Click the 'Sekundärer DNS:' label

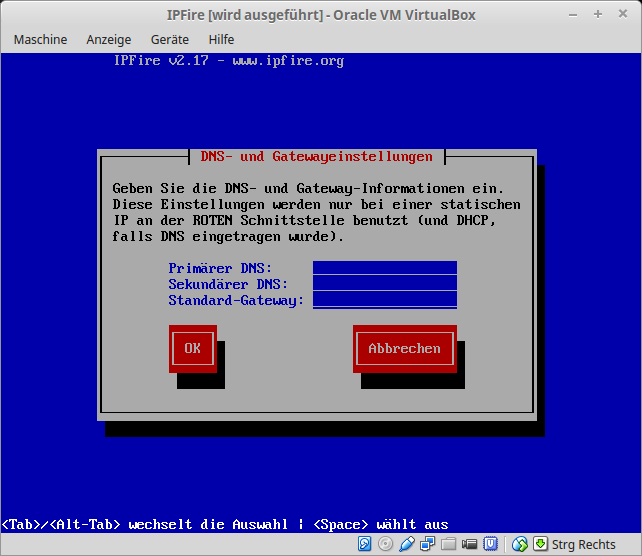[228, 284]
